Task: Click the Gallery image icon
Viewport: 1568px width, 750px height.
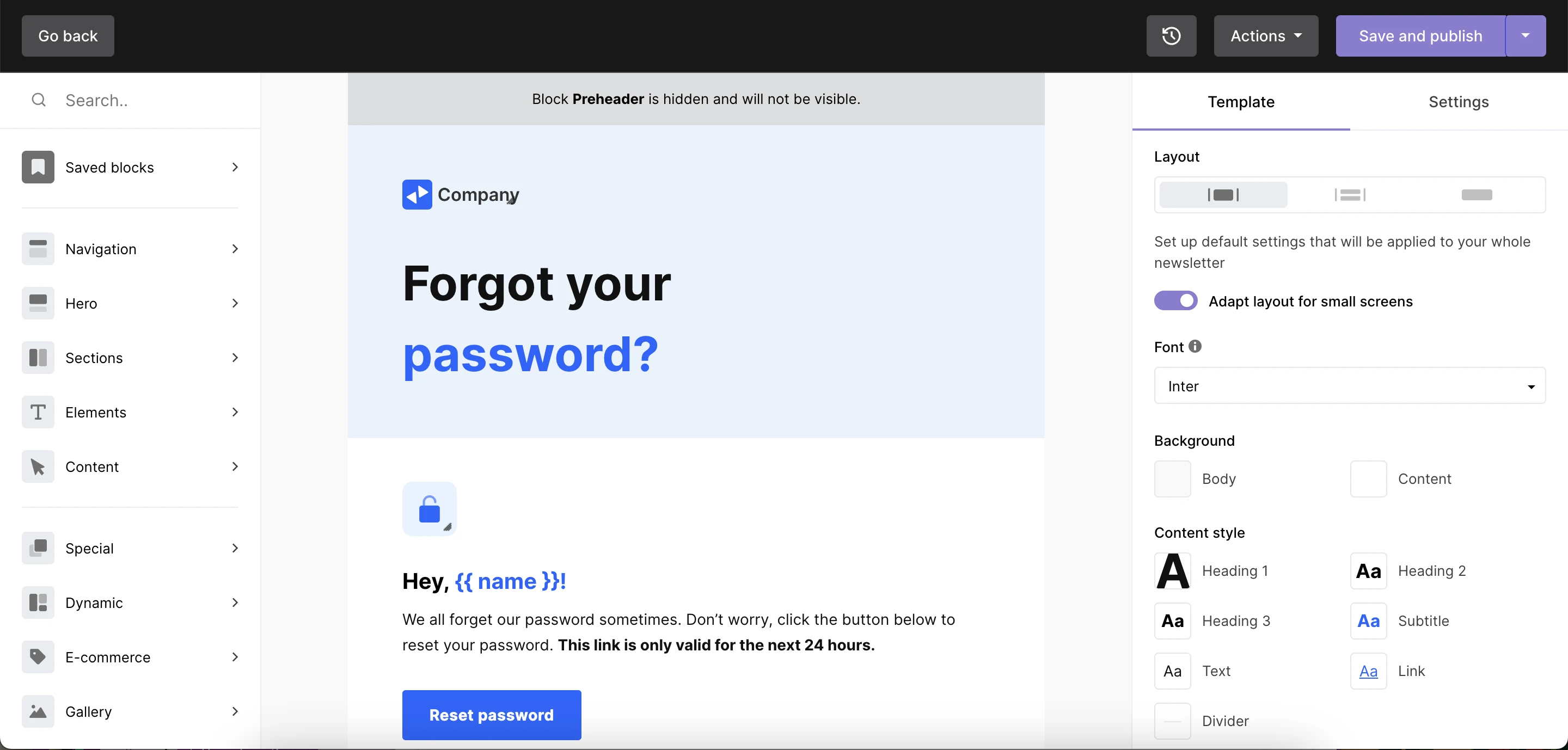Action: point(38,712)
